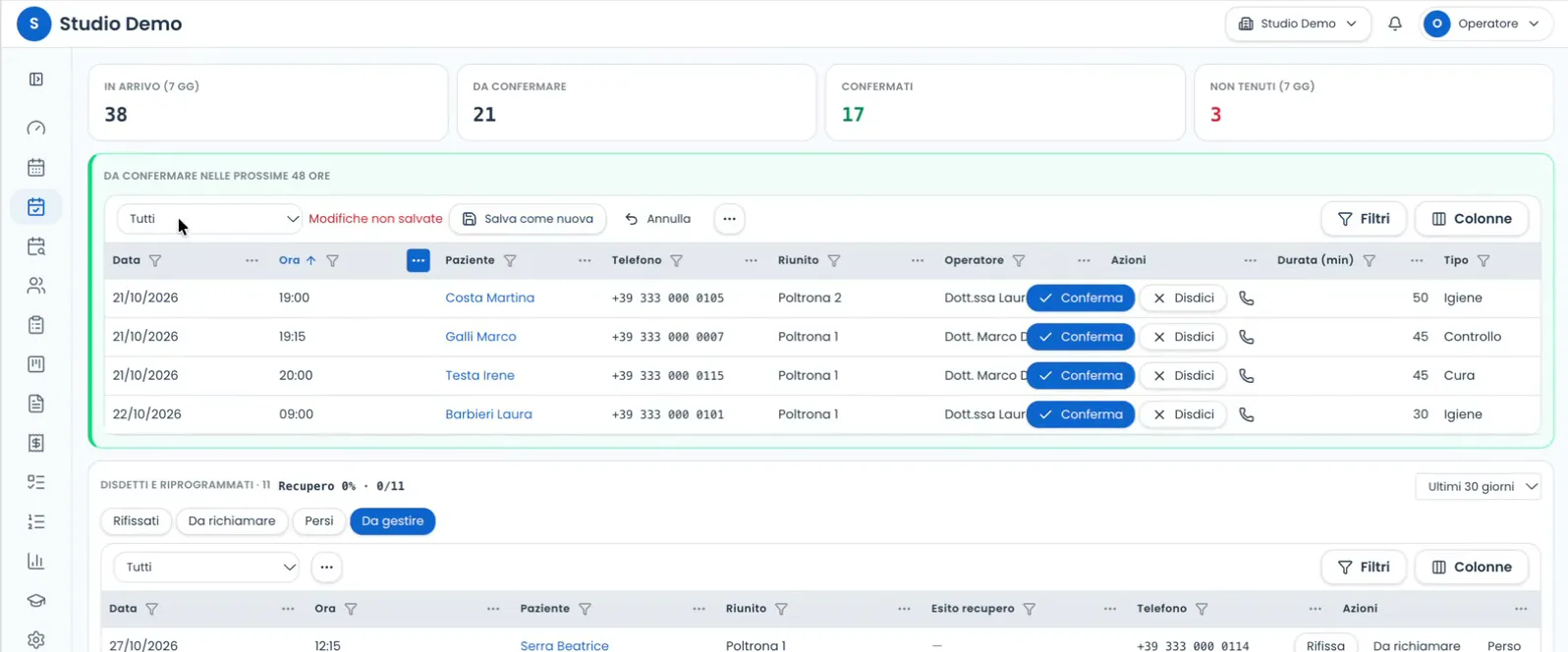Select the Persi tab
The width and height of the screenshot is (1568, 652).
click(318, 520)
